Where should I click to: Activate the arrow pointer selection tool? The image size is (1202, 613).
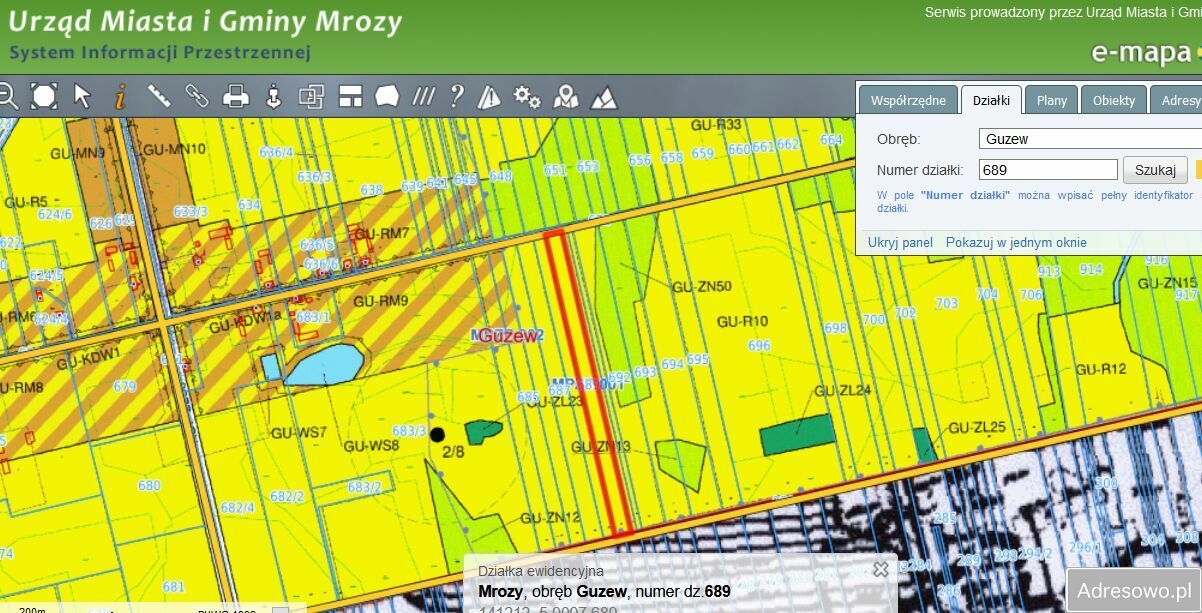pos(82,96)
